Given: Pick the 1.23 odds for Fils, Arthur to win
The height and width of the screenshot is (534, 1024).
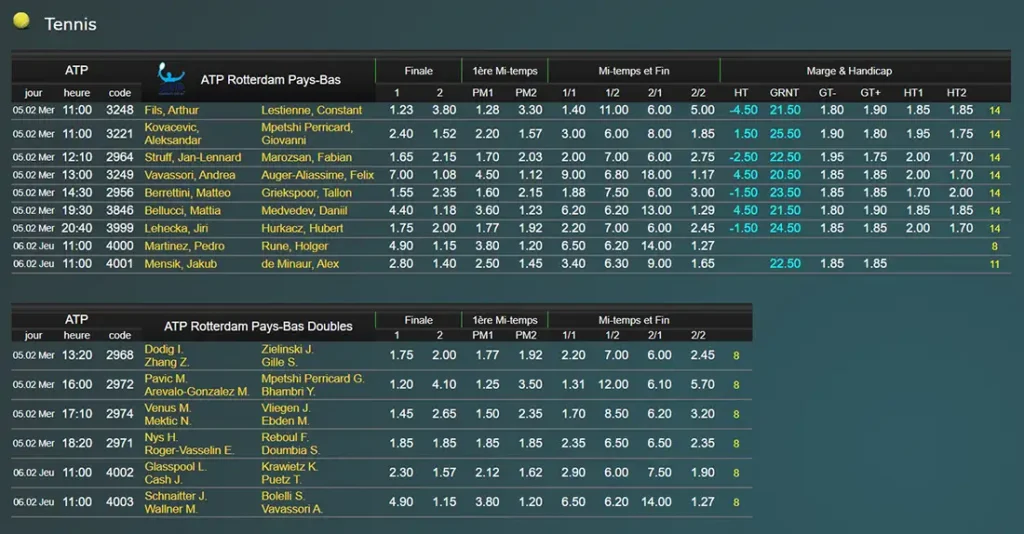Looking at the screenshot, I should point(401,110).
